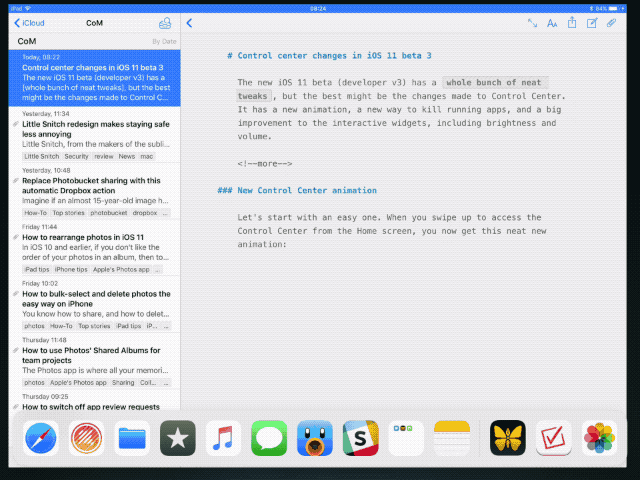Open Tweetbot from the dock

click(x=315, y=438)
